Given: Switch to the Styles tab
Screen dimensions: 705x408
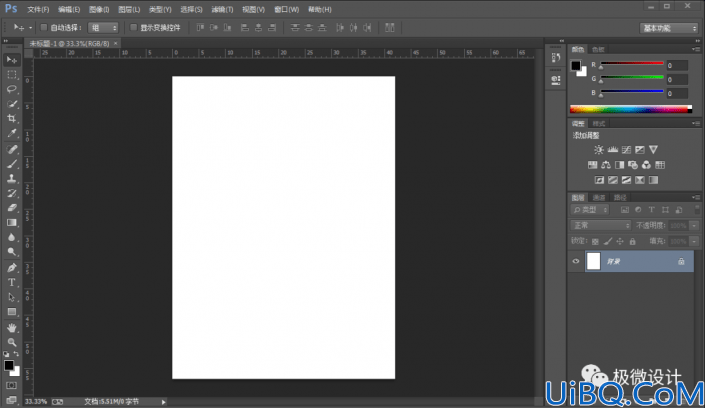Looking at the screenshot, I should coord(598,124).
